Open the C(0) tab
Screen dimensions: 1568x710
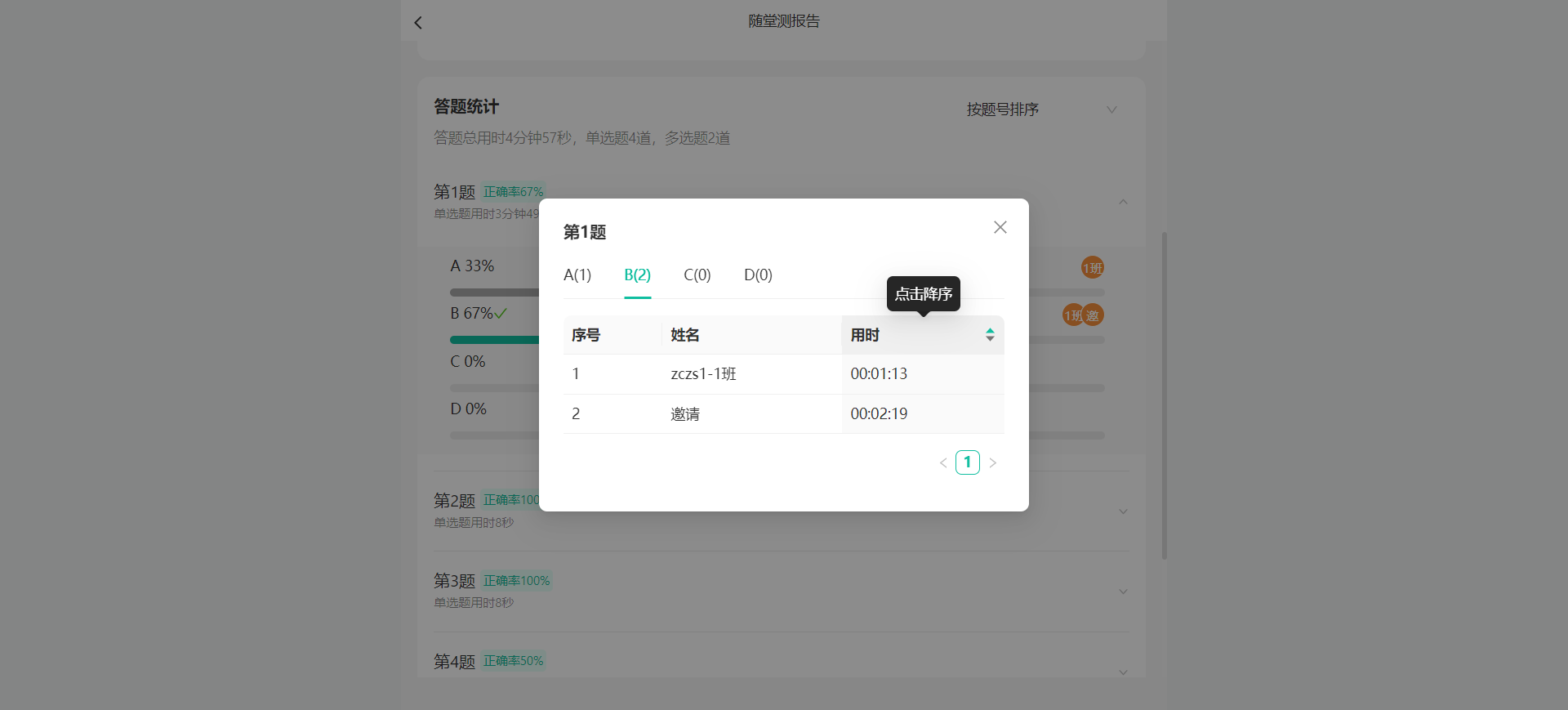[x=697, y=275]
